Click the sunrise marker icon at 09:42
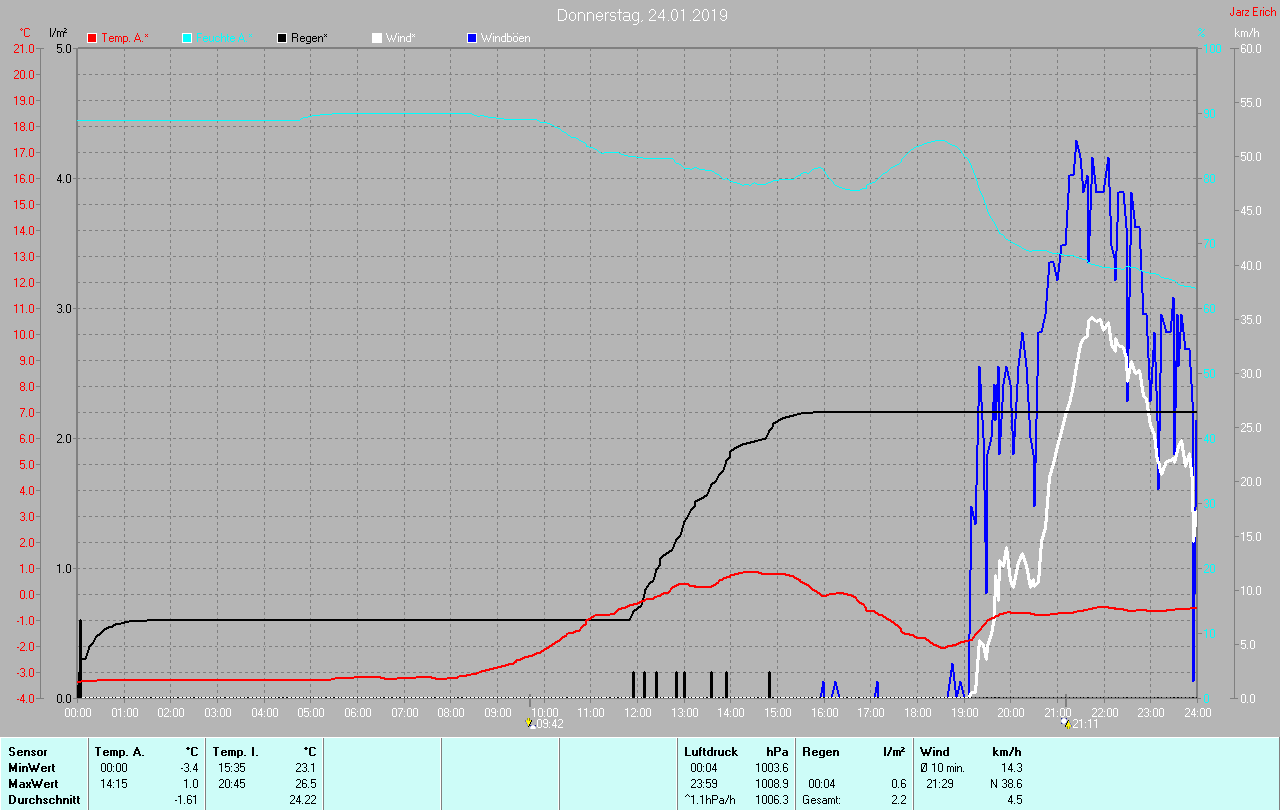This screenshot has width=1280, height=810. (529, 722)
